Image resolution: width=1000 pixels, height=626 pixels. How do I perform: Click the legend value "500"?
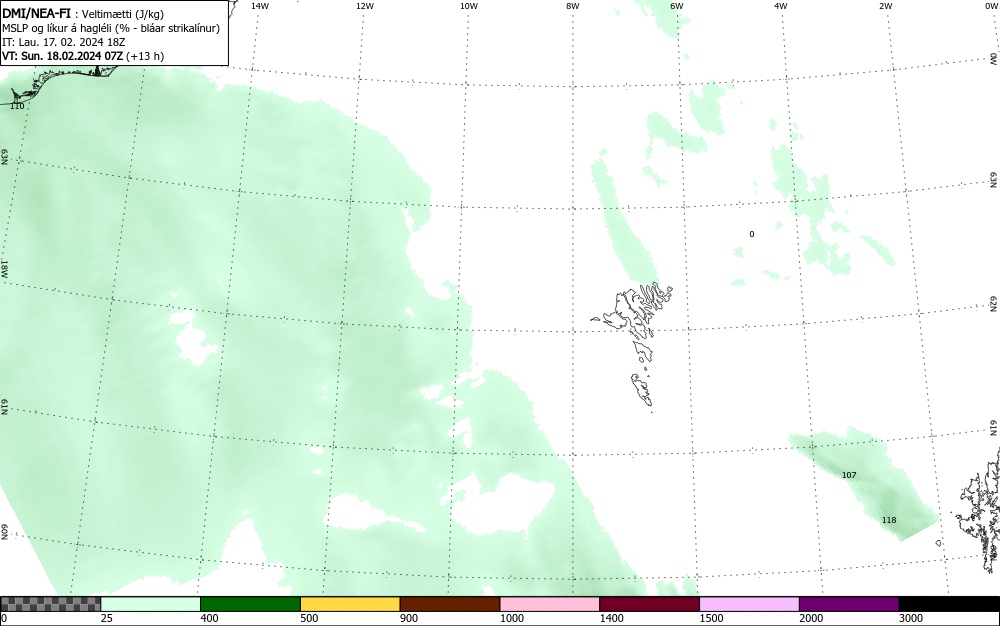[309, 618]
